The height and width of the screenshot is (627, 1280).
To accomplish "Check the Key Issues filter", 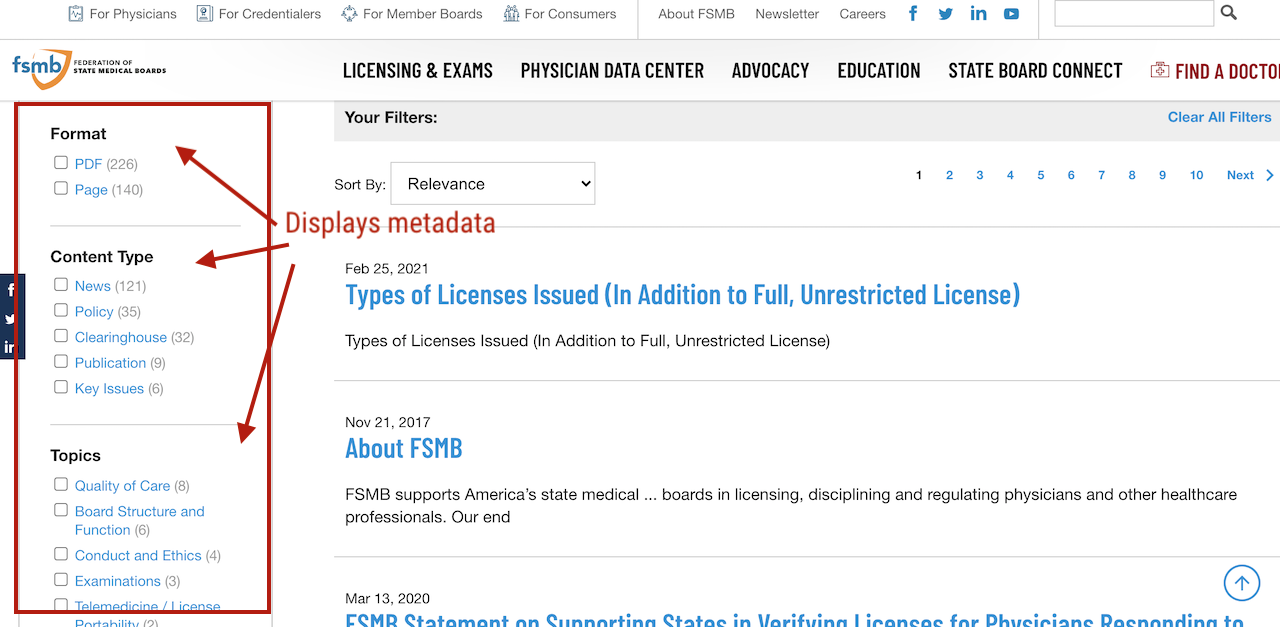I will tap(61, 387).
